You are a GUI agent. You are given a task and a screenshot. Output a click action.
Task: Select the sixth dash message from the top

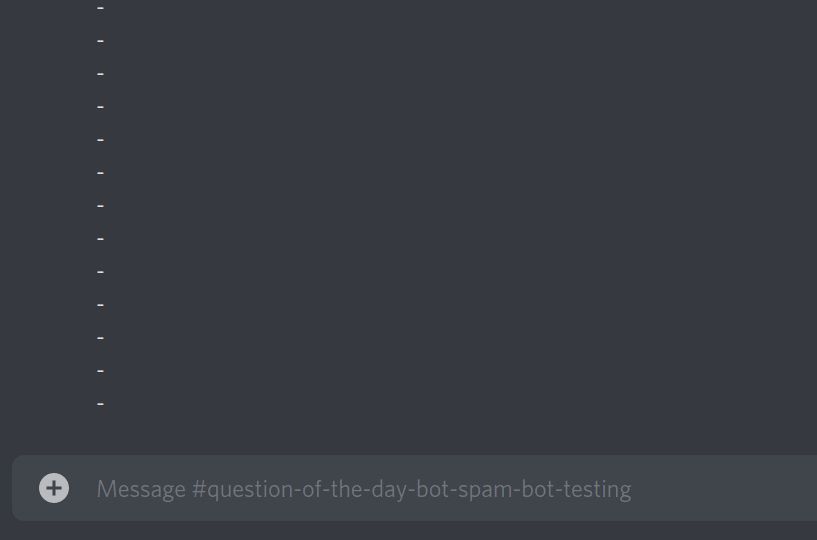click(x=101, y=173)
